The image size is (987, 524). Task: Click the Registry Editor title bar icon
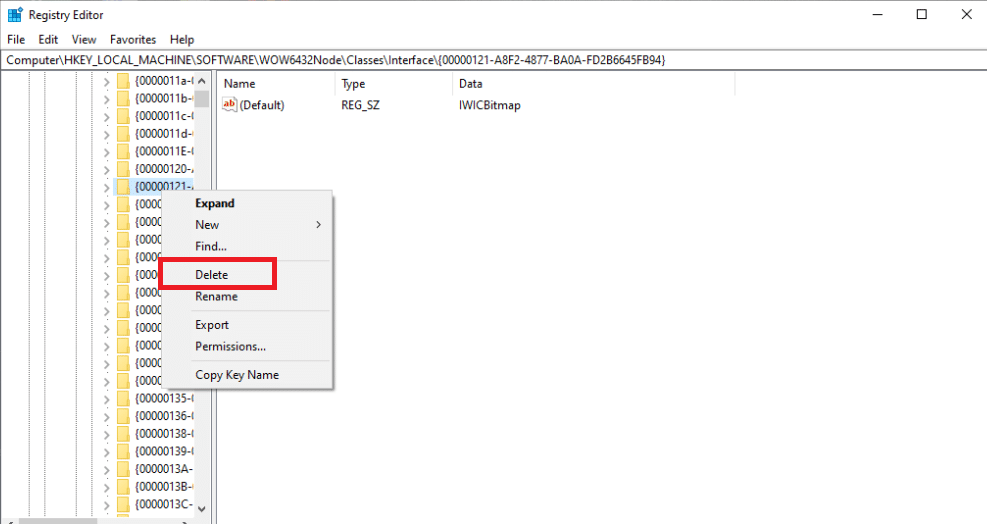tap(15, 14)
